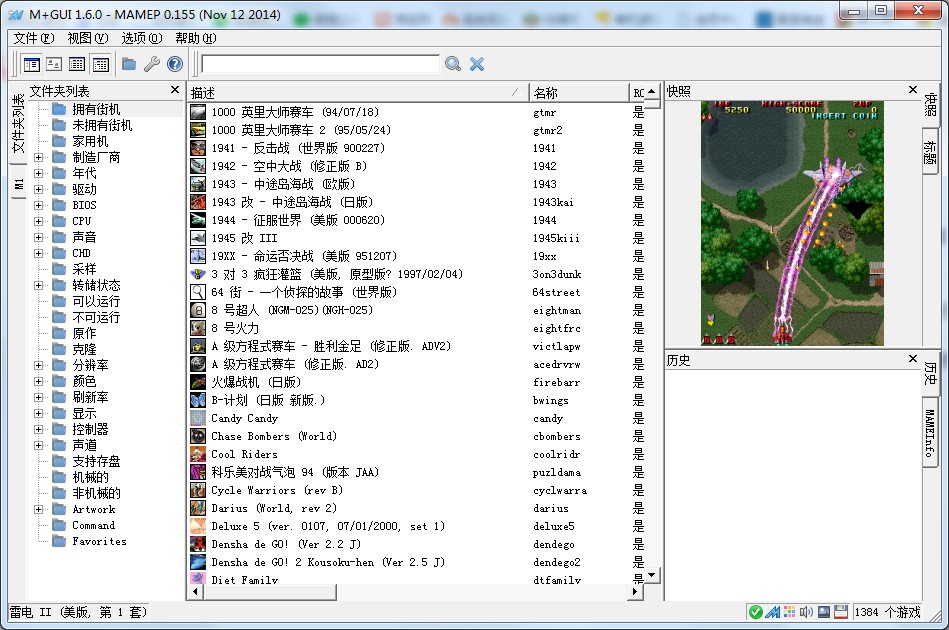The height and width of the screenshot is (630, 949).
Task: Open the 文件(F) menu
Action: pos(33,38)
